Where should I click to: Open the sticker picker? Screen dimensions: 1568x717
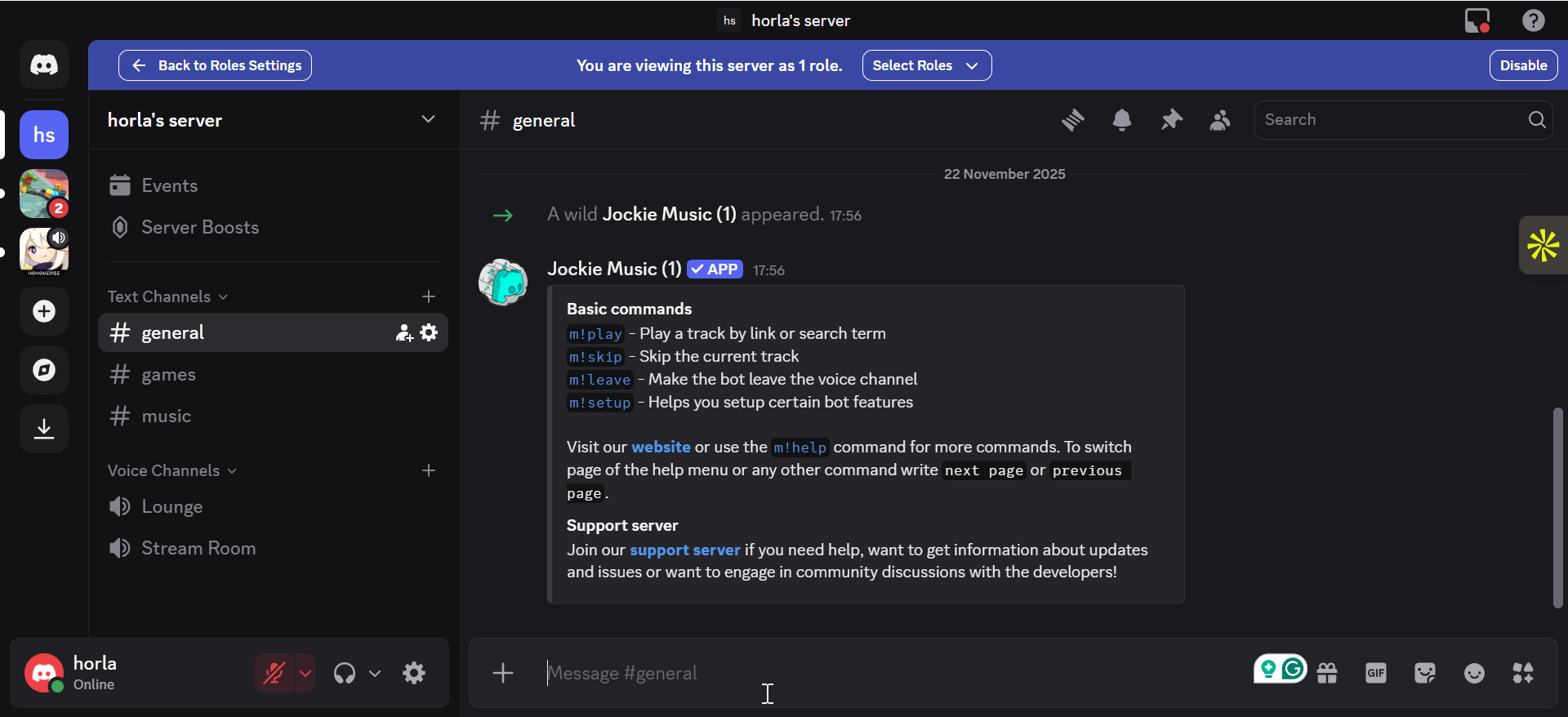[x=1424, y=673]
